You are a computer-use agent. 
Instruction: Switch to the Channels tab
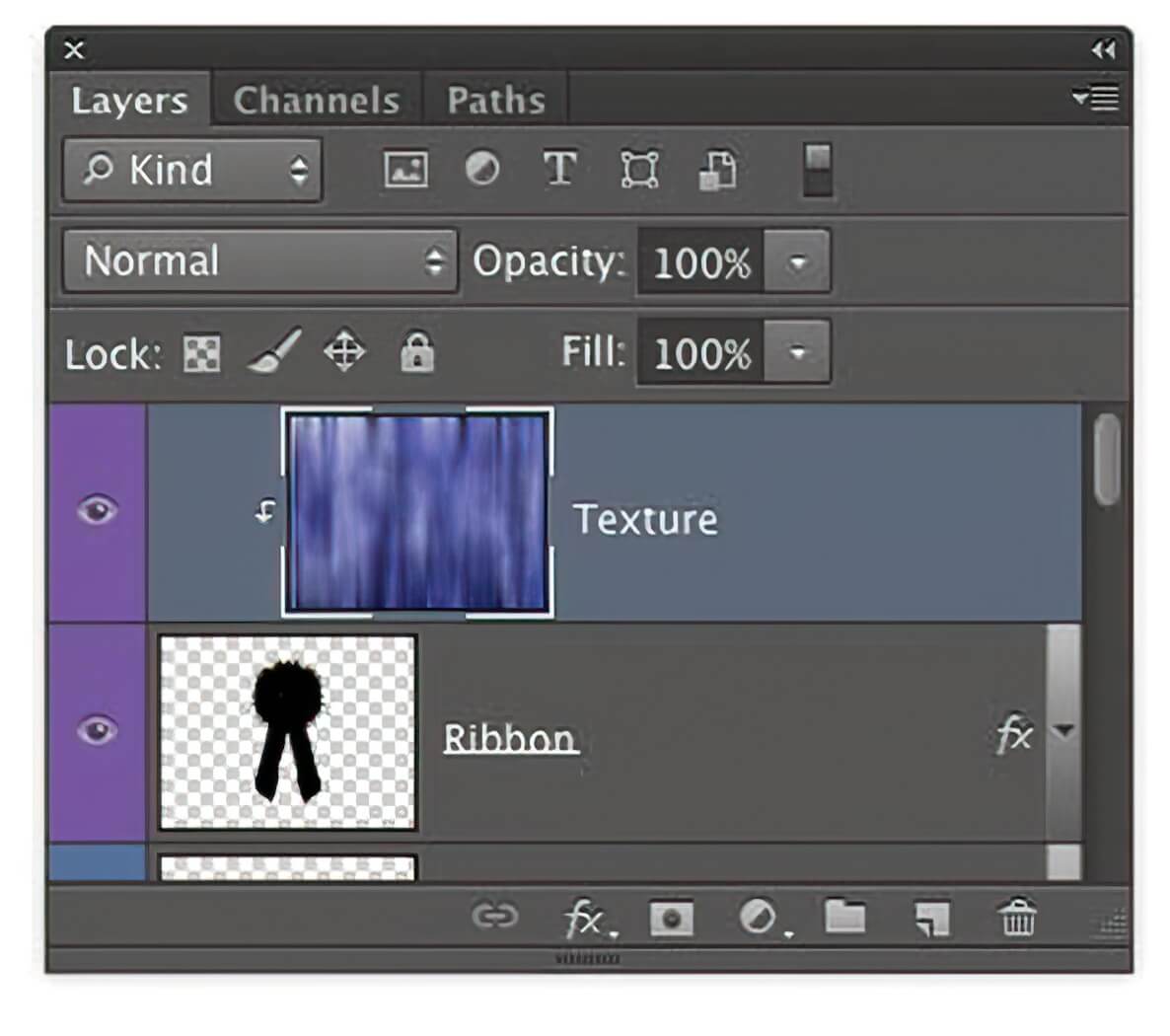pyautogui.click(x=317, y=101)
